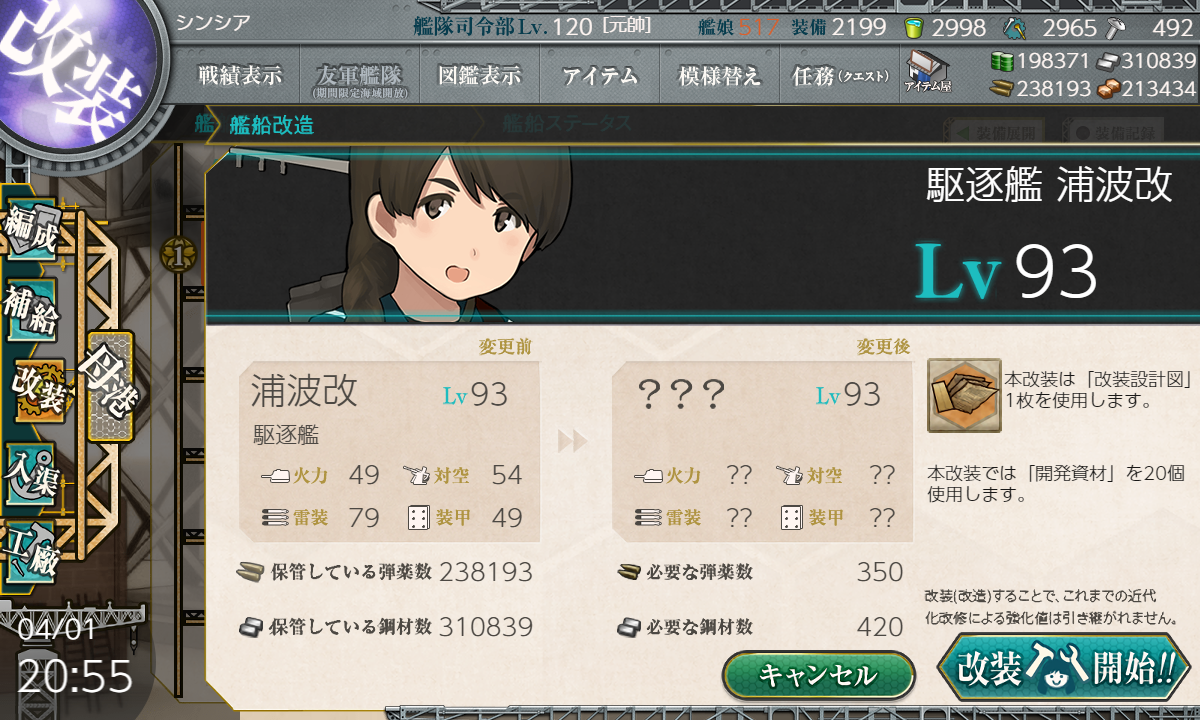Open the 補給 resupply menu
The width and height of the screenshot is (1200, 720).
point(32,312)
